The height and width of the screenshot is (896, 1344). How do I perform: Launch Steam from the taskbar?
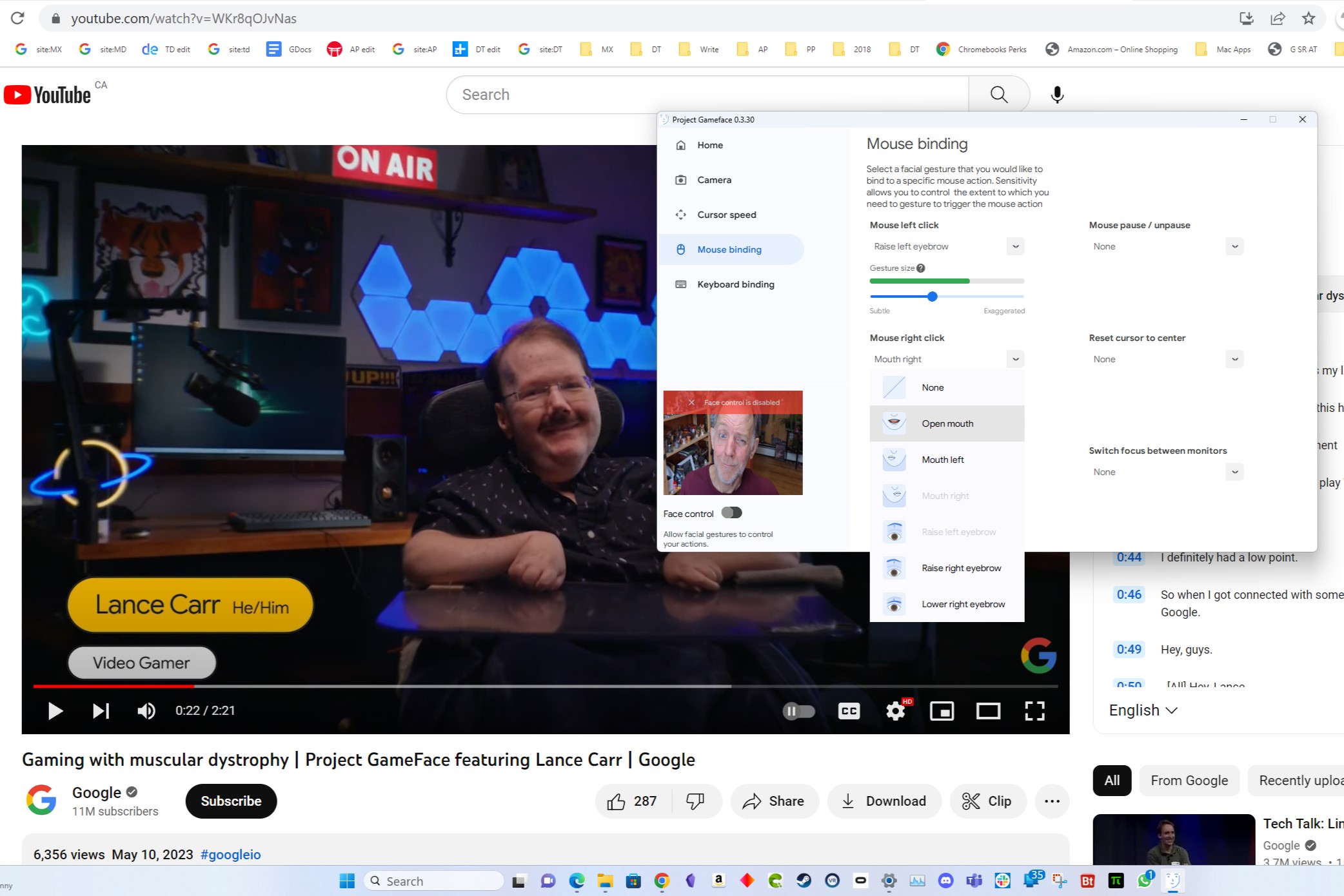[x=804, y=881]
